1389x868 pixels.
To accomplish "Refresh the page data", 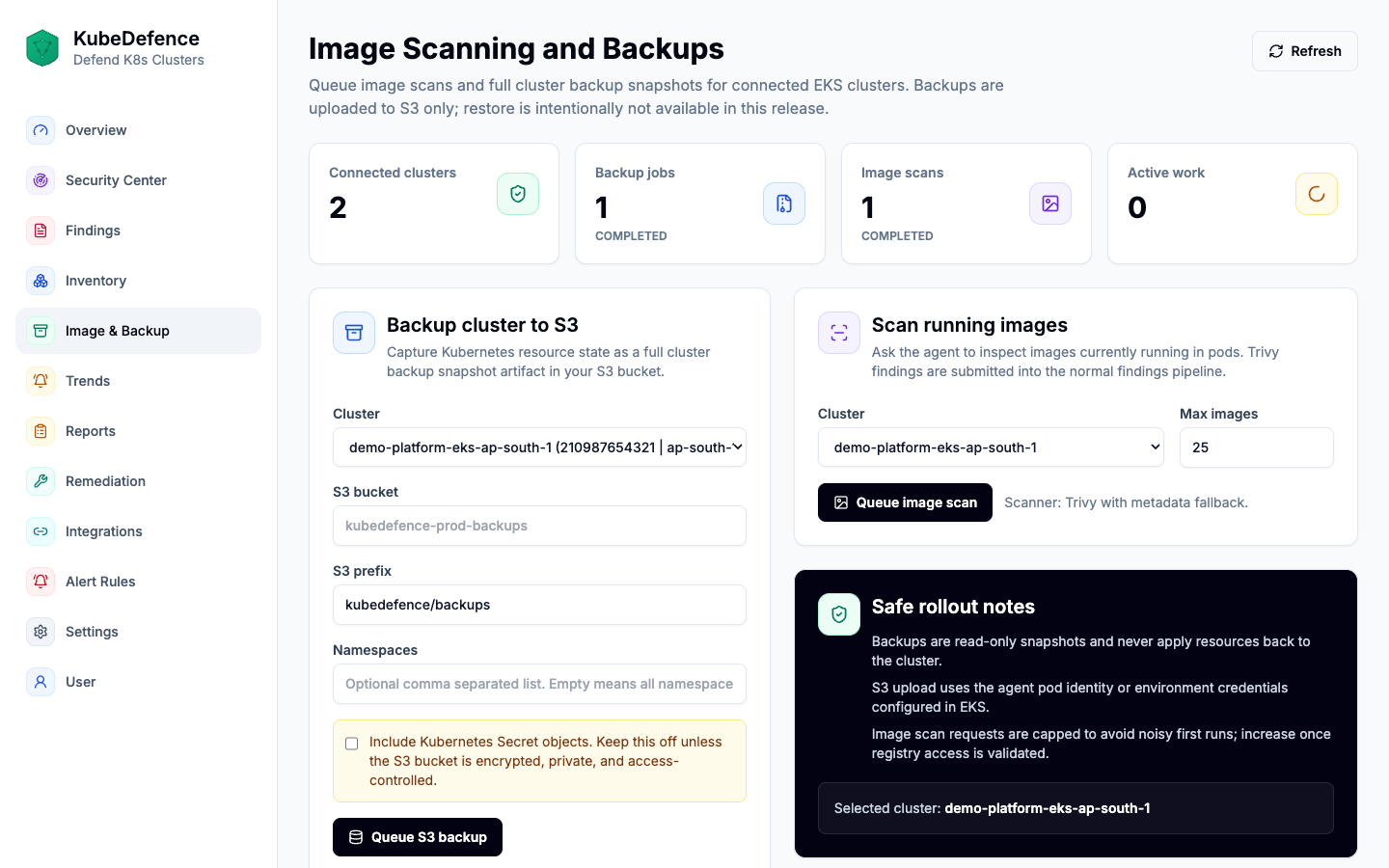I will point(1304,51).
